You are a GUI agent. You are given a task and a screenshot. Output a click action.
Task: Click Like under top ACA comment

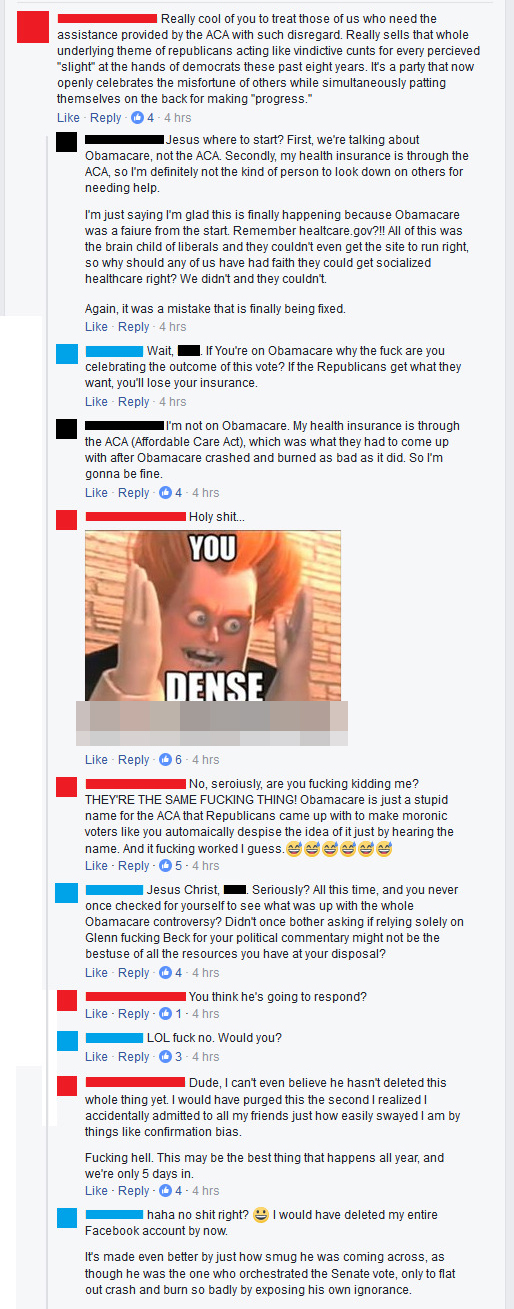tap(68, 118)
